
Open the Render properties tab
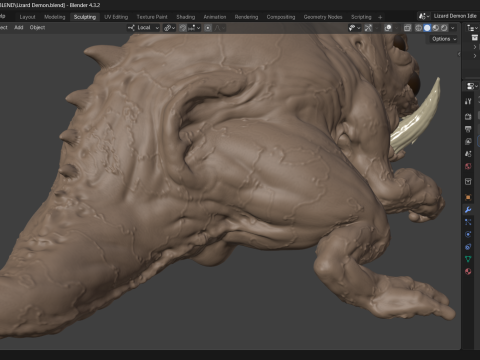coord(468,116)
